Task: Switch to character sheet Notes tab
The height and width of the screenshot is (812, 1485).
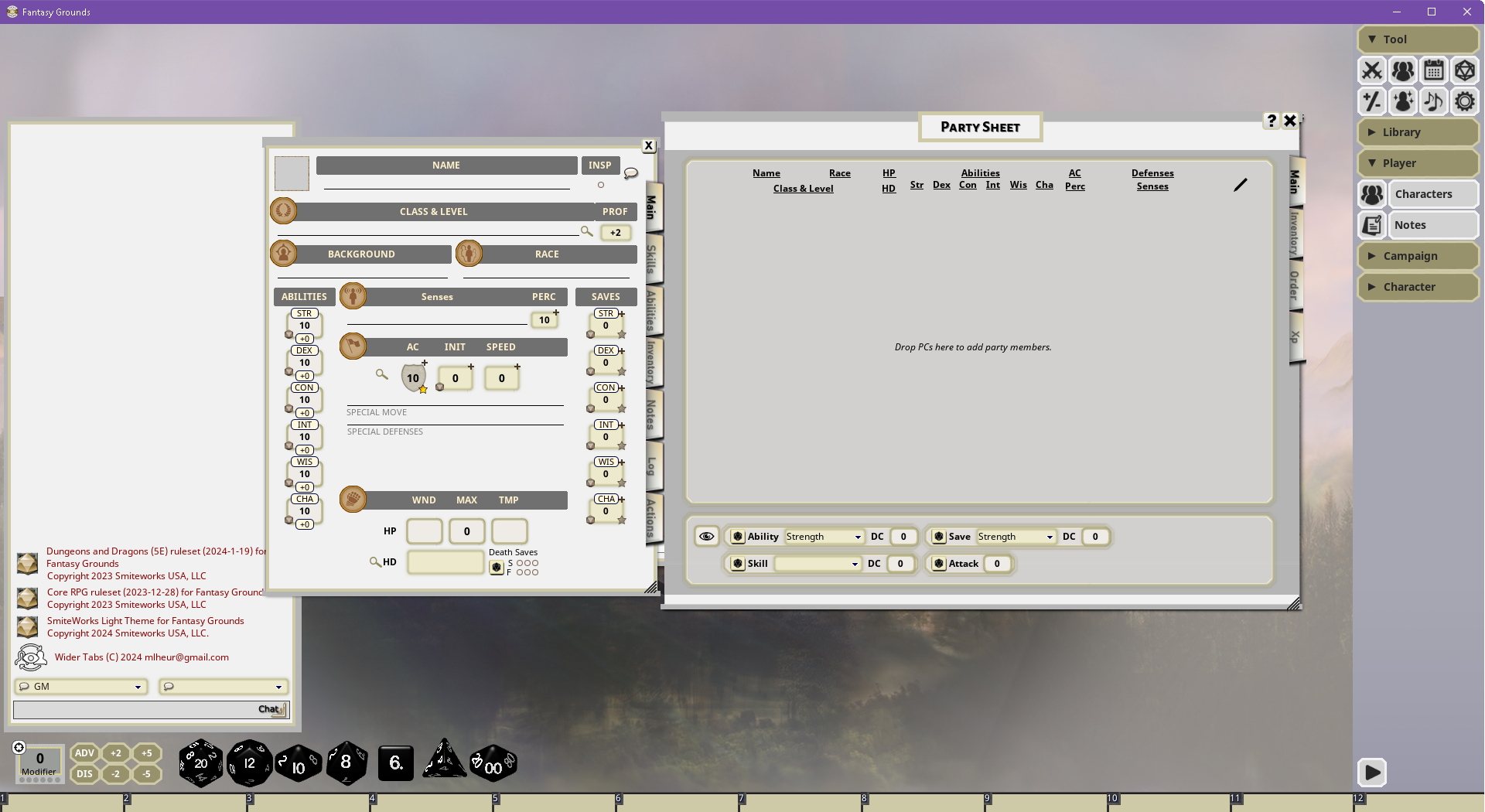Action: click(652, 413)
